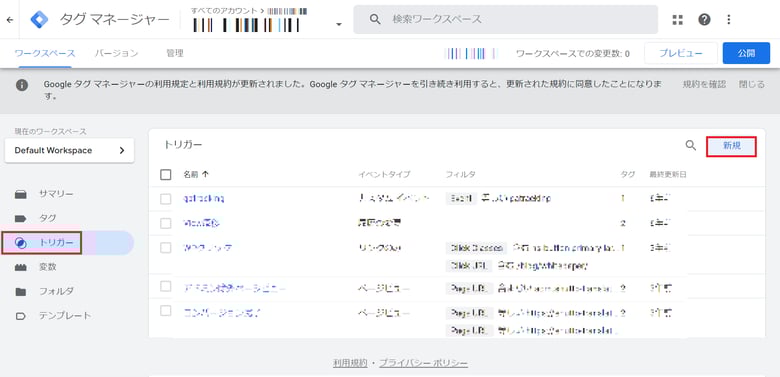Click the Click URL filter chip

click(x=469, y=266)
